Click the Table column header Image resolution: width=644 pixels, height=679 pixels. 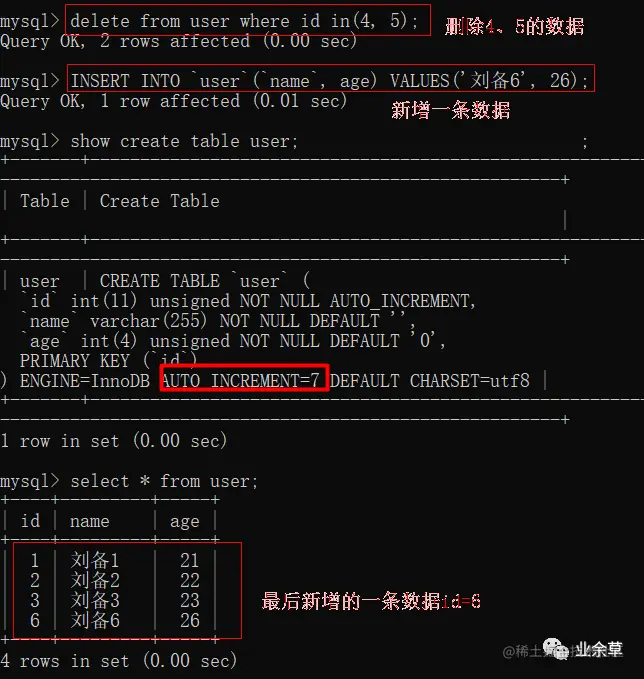coord(45,201)
